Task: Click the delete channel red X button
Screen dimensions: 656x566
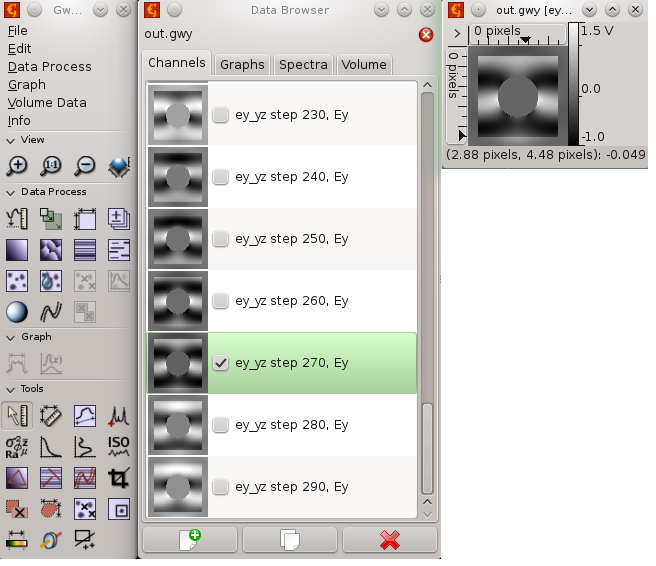Action: tap(390, 540)
